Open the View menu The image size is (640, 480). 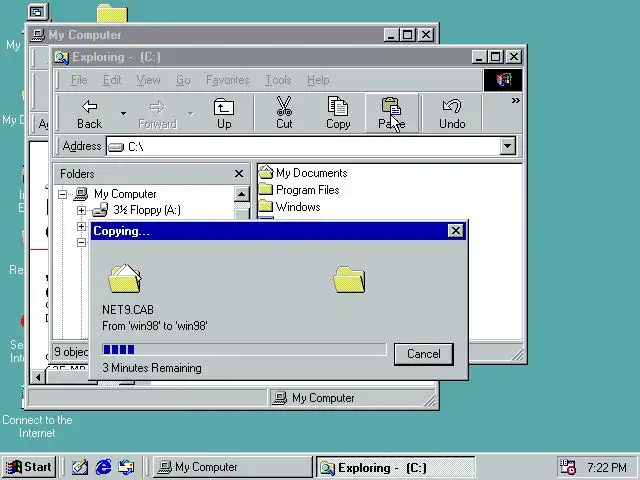click(148, 80)
